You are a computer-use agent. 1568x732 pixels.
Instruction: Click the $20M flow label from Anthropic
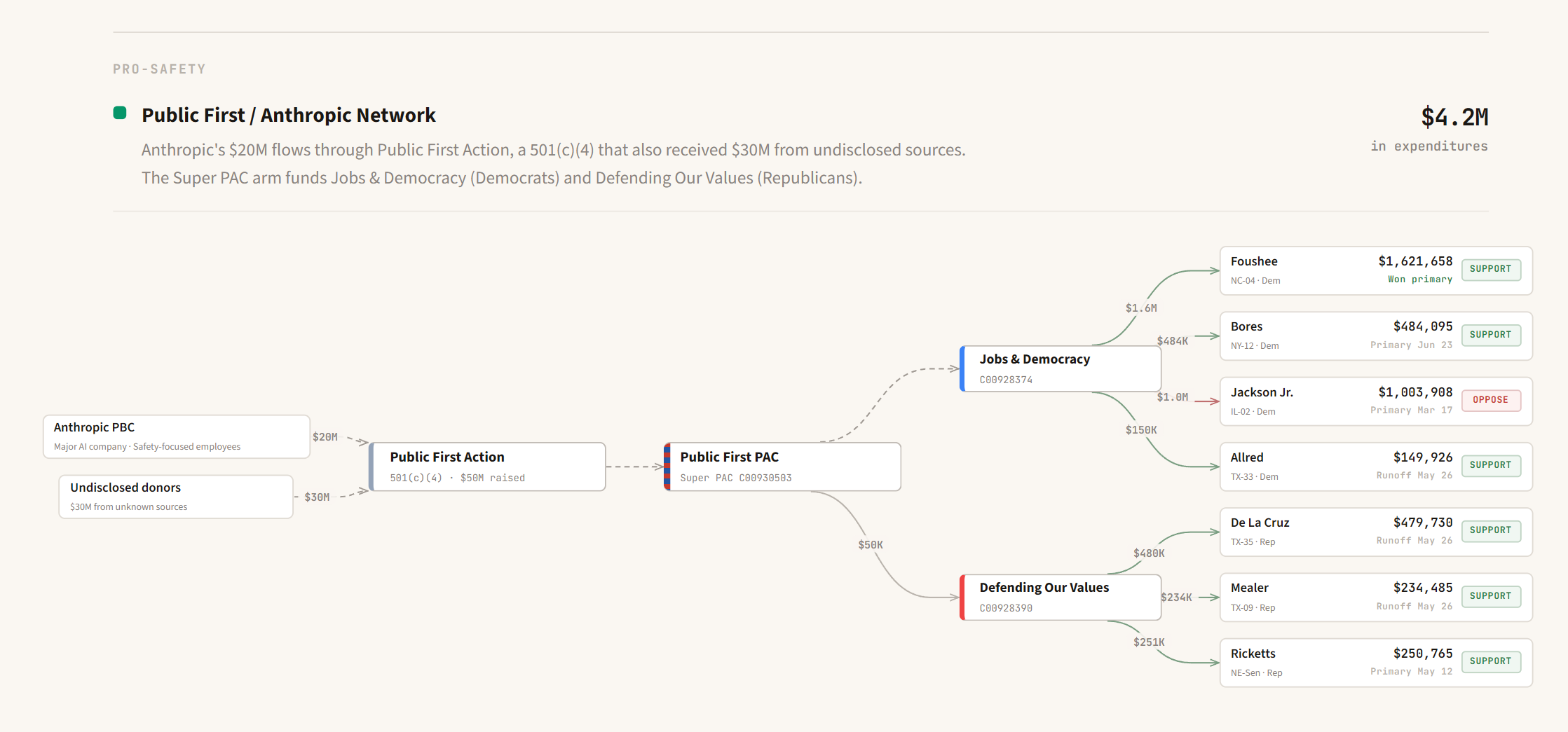tap(325, 437)
